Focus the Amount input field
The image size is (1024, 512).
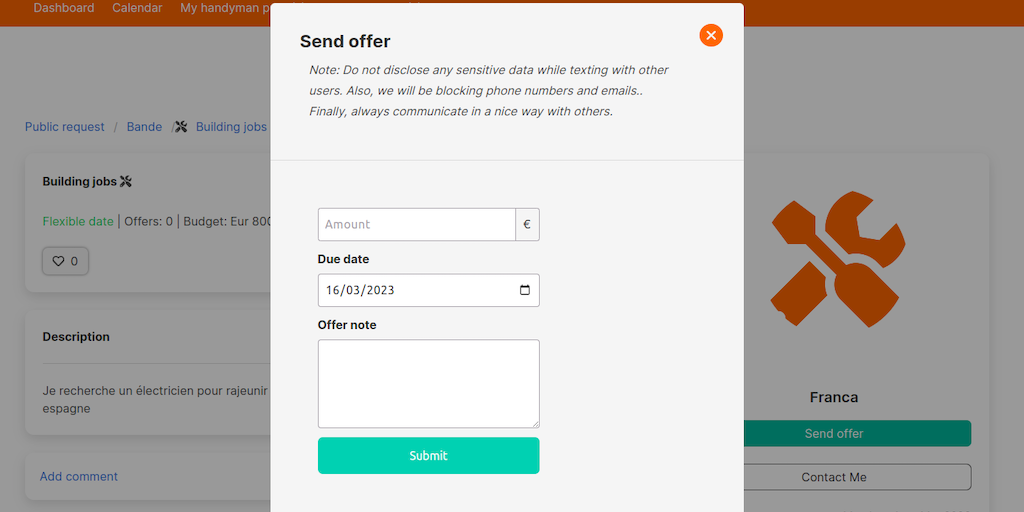tap(416, 224)
